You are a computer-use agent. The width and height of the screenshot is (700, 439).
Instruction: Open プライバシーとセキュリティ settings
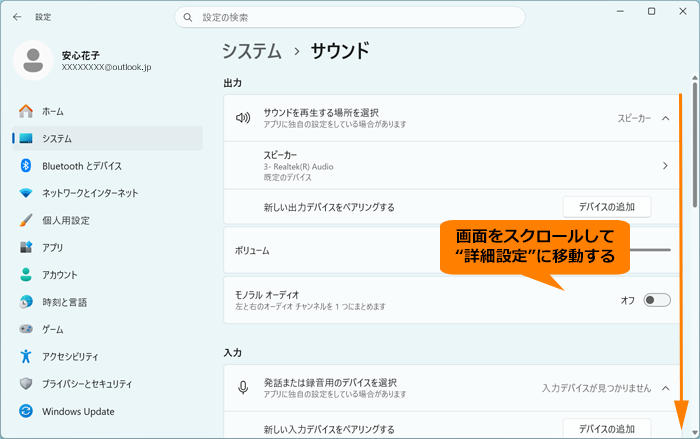click(107, 384)
